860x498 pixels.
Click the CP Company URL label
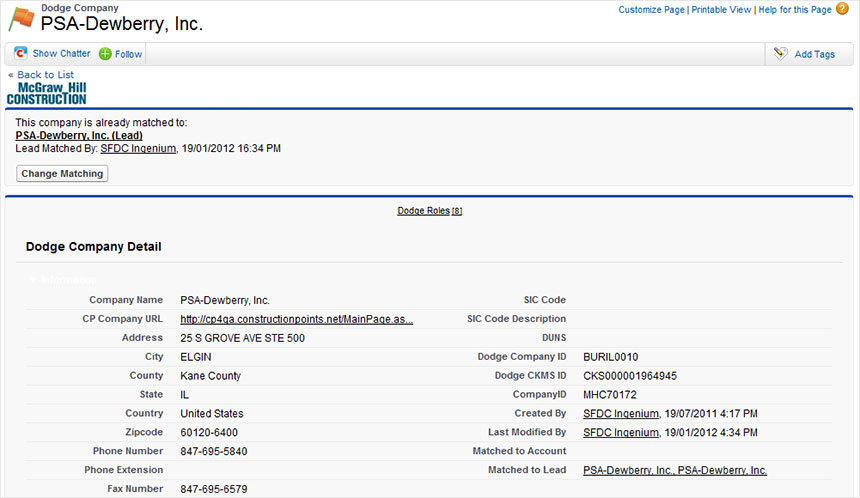(x=122, y=319)
